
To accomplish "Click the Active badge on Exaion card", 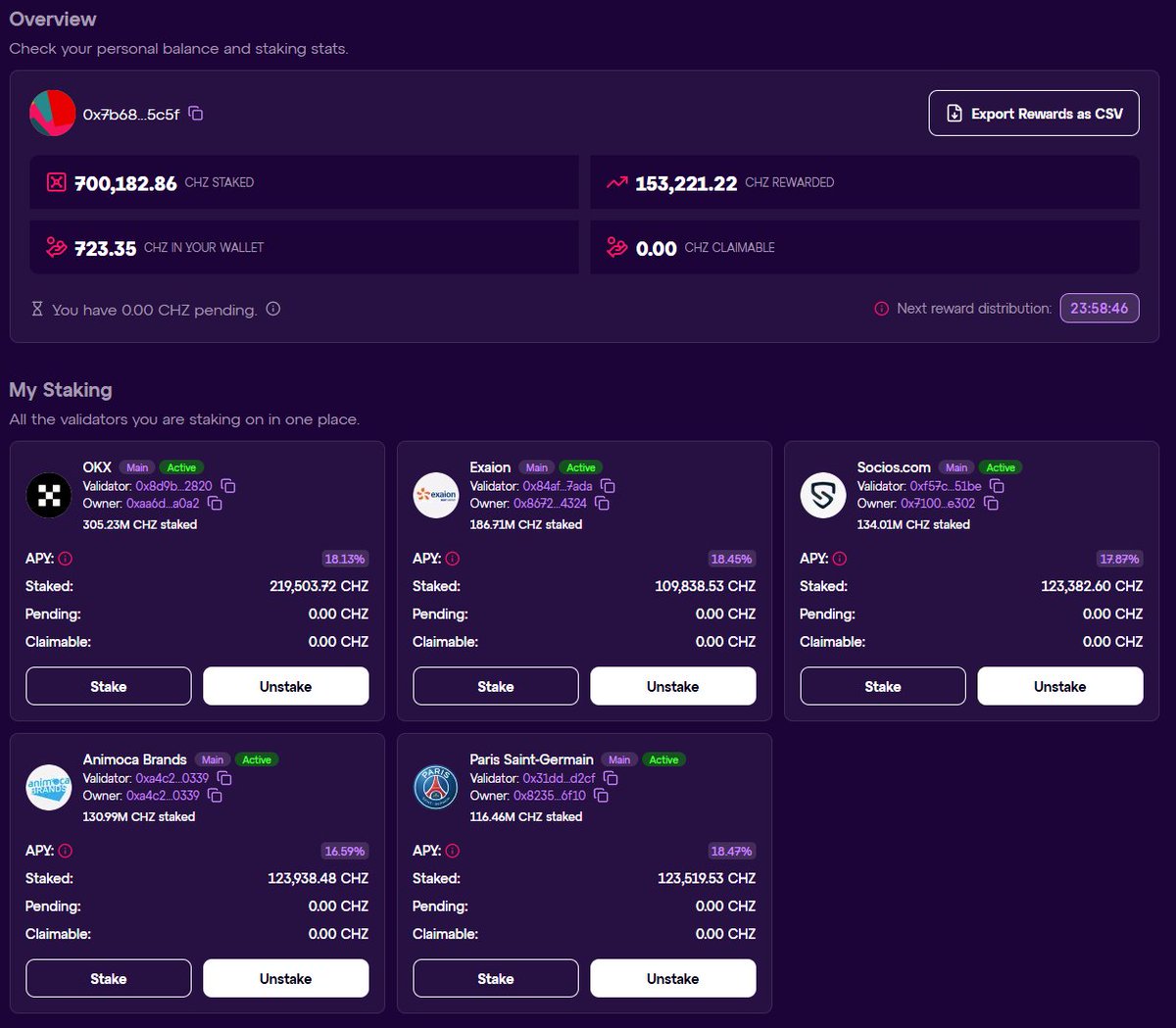I will pyautogui.click(x=581, y=467).
